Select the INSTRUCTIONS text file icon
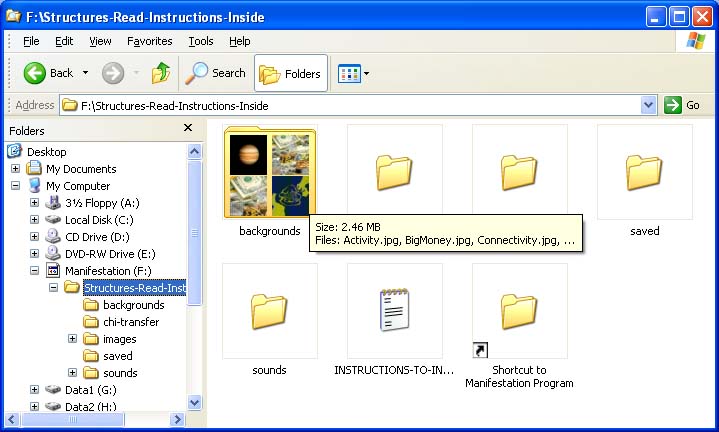Image resolution: width=719 pixels, height=432 pixels. click(394, 311)
